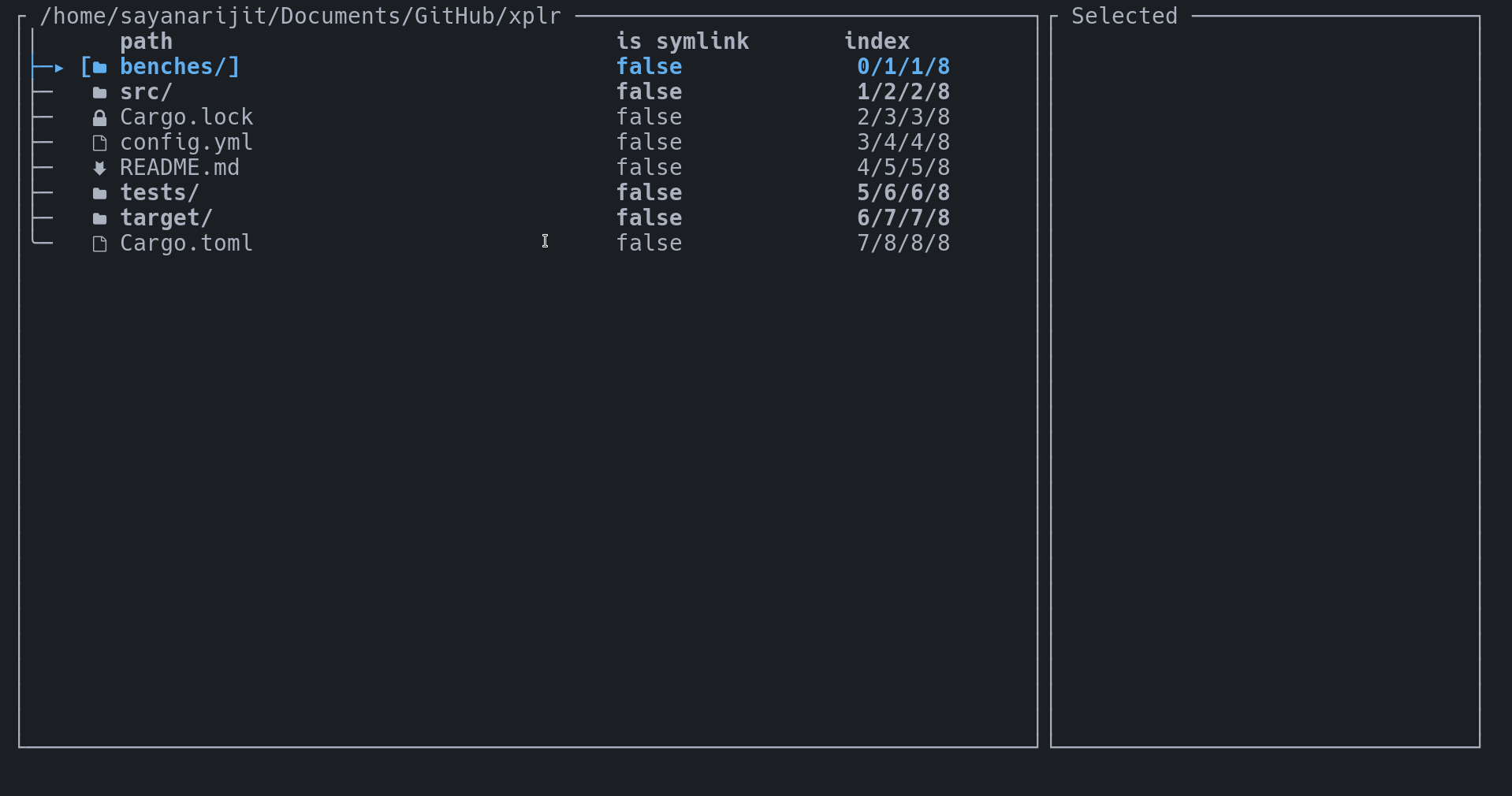
Task: Click the download arrow icon beside README.md
Action: point(100,168)
